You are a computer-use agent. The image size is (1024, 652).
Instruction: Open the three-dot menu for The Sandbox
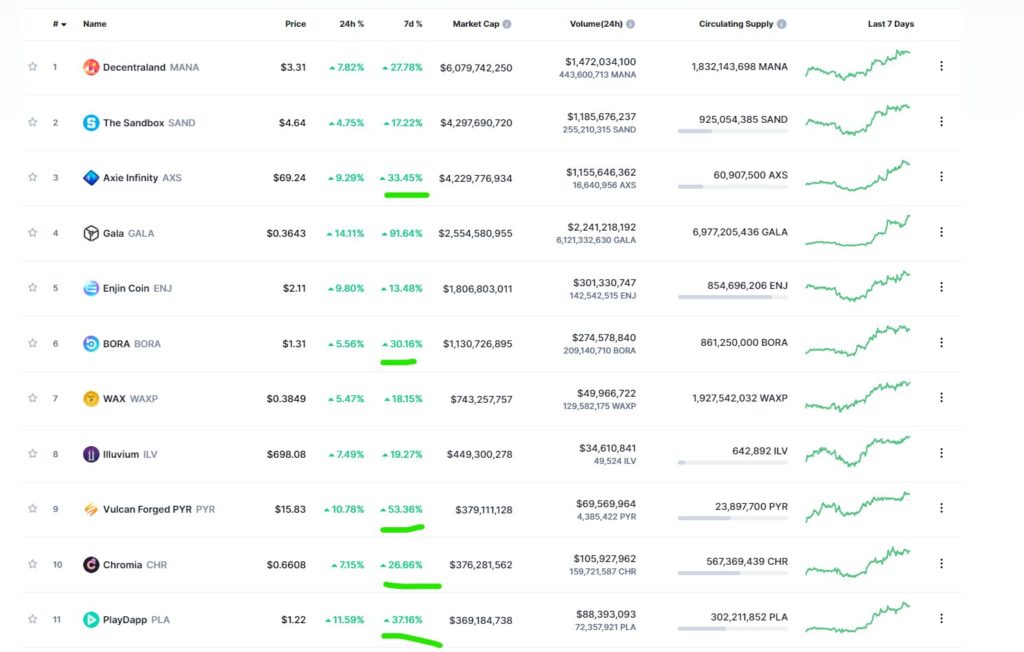[941, 122]
